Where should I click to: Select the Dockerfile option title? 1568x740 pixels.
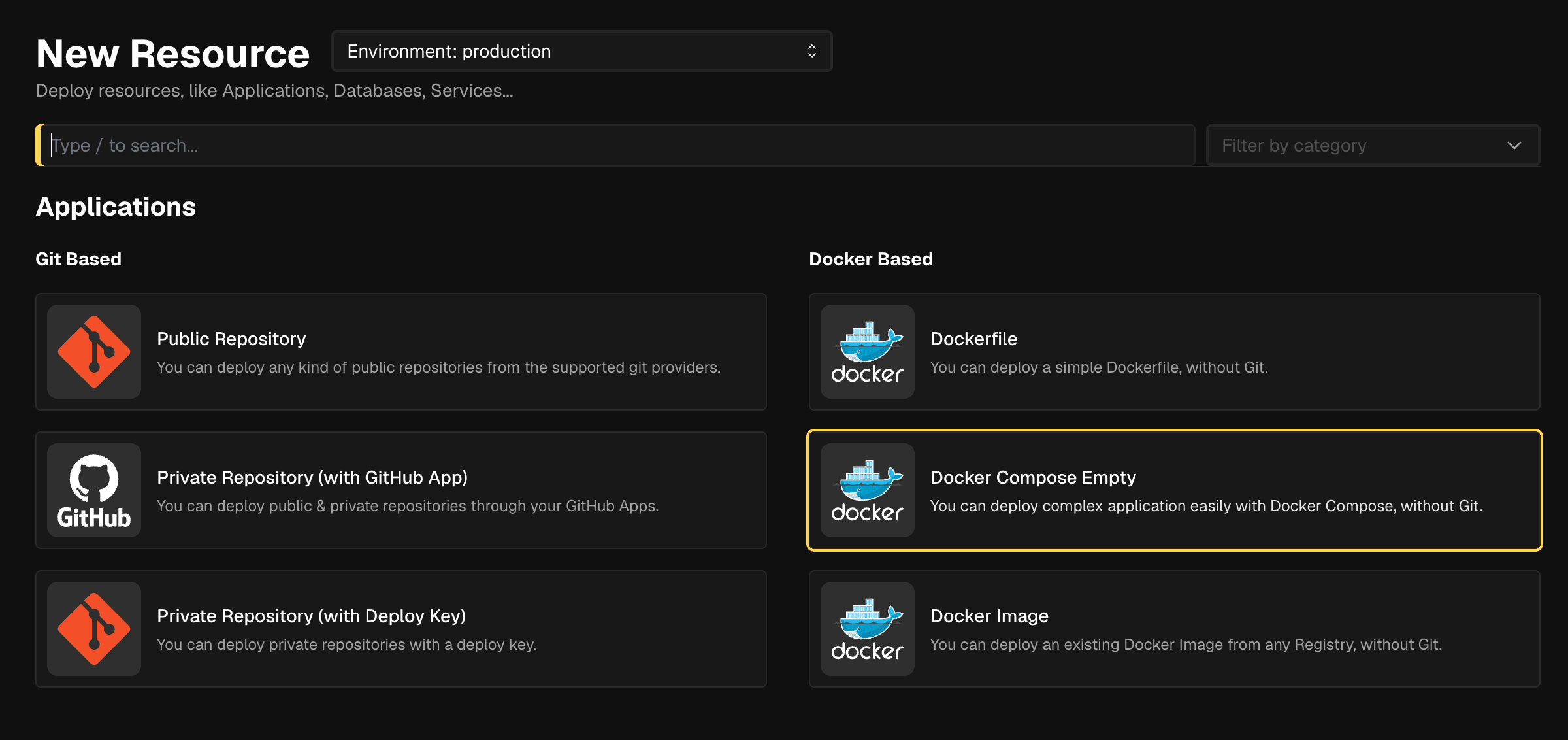(973, 339)
